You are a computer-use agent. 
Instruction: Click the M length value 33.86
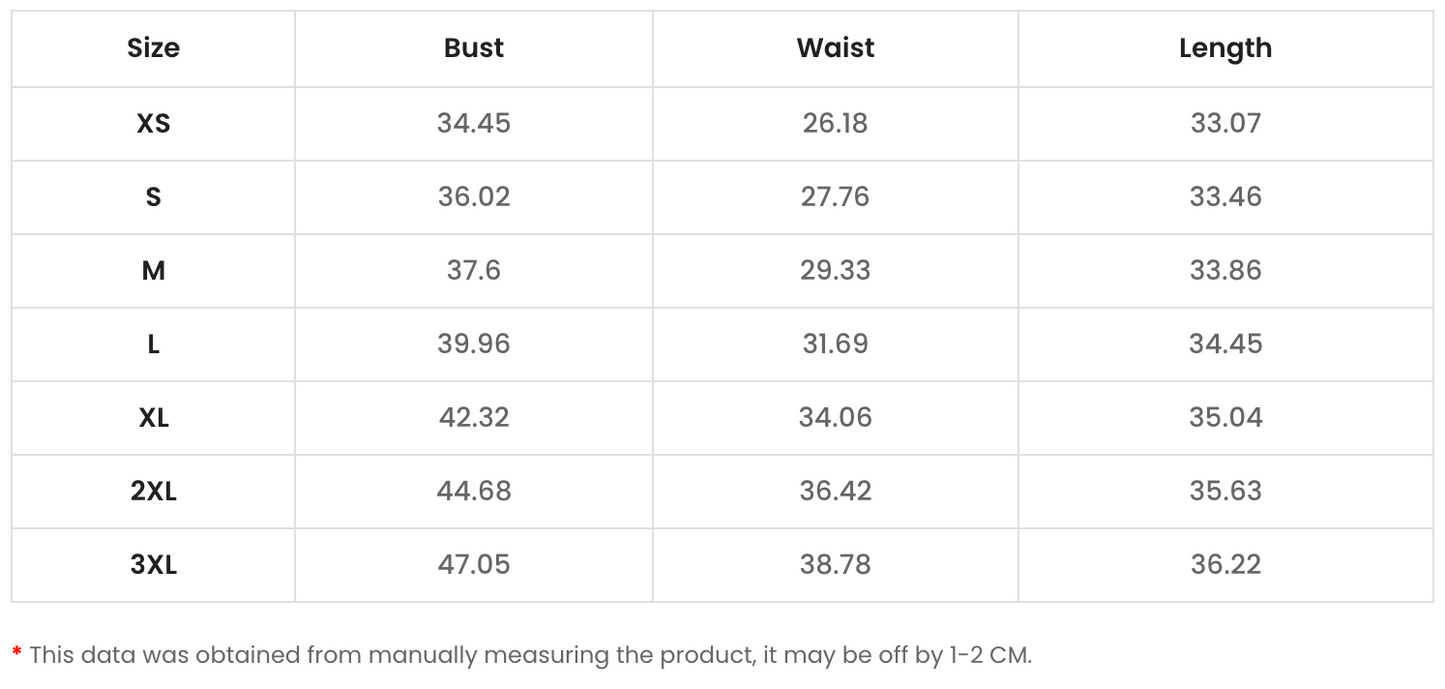[1225, 270]
